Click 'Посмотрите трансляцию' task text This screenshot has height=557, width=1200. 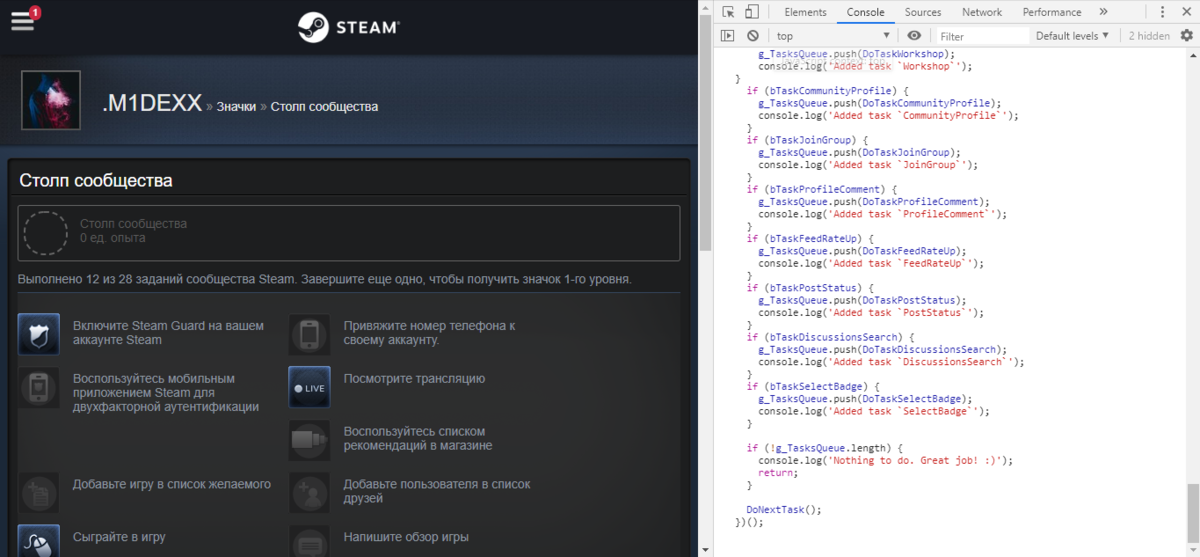pos(414,379)
